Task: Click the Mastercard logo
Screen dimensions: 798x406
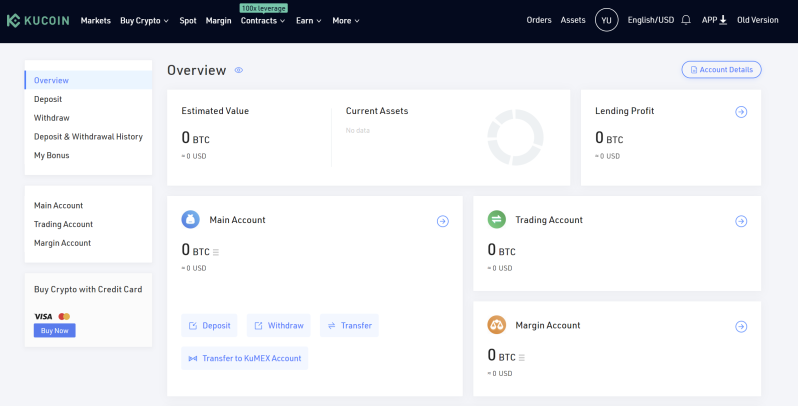Action: coord(64,316)
